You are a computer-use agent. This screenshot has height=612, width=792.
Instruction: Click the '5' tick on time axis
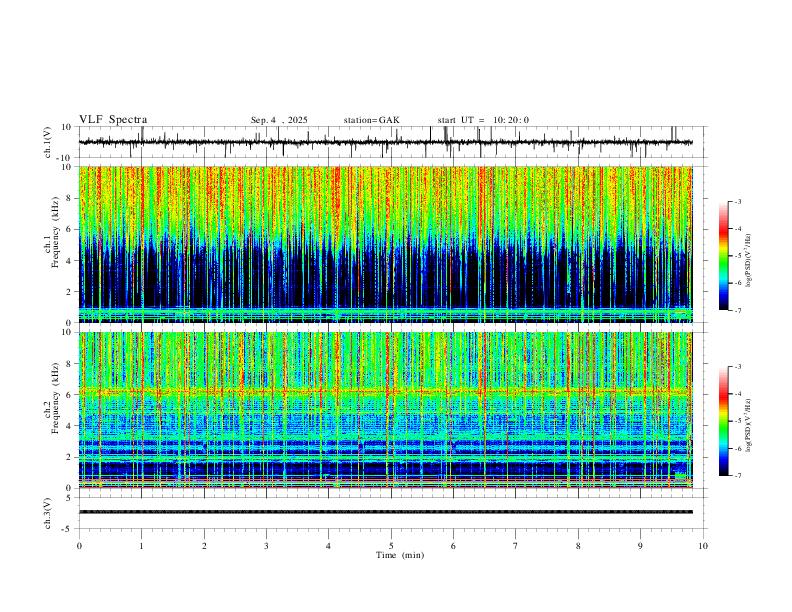coord(391,546)
